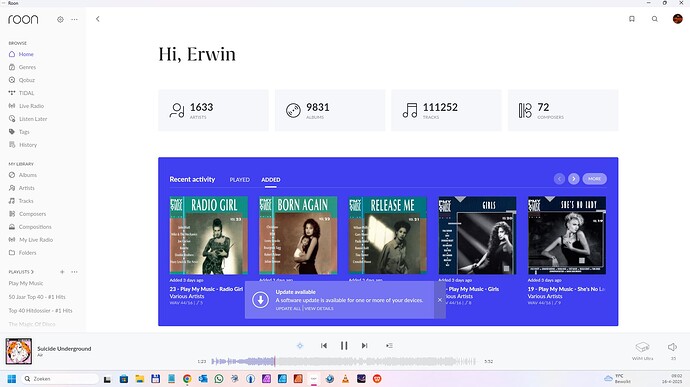Open search magnifier in top bar

tap(655, 19)
